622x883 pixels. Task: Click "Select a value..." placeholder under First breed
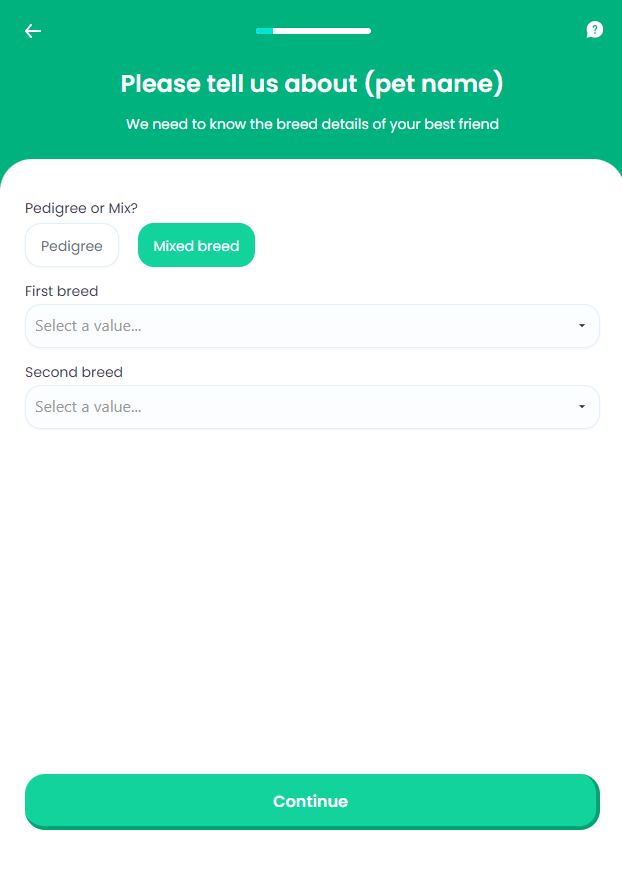[88, 326]
